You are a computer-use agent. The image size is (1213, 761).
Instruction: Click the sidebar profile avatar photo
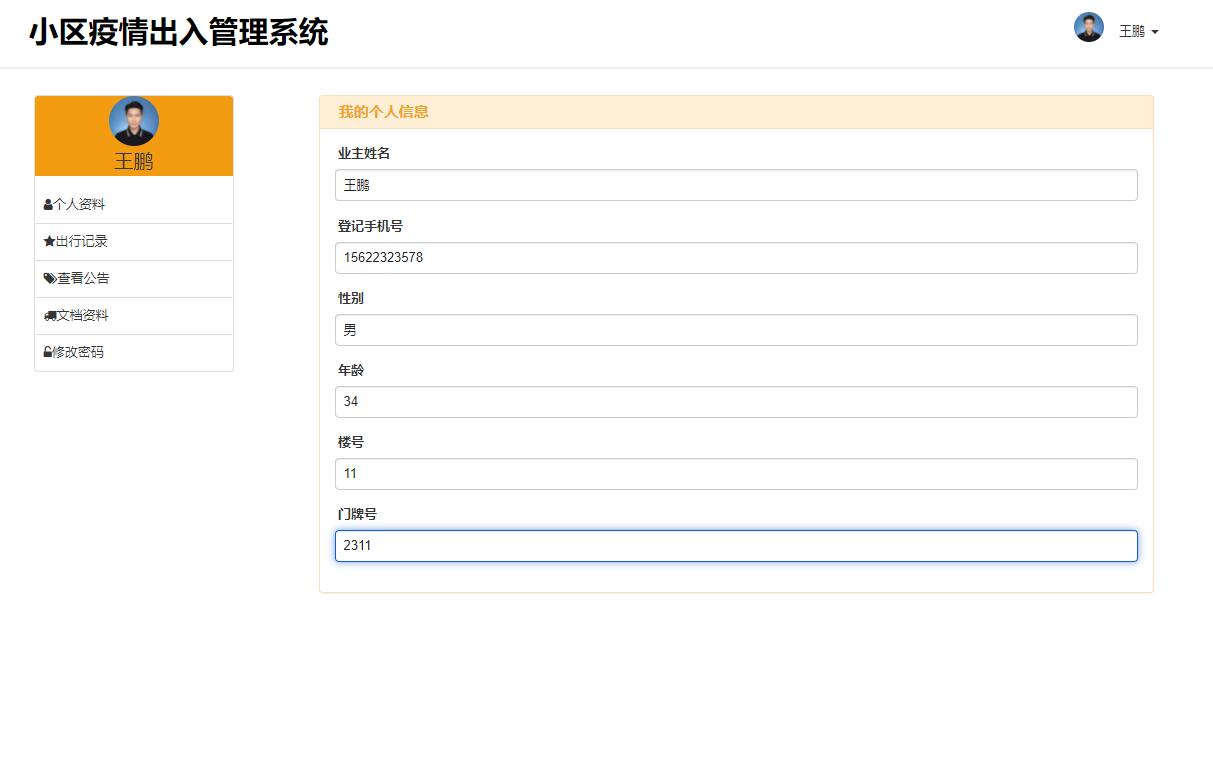tap(133, 120)
